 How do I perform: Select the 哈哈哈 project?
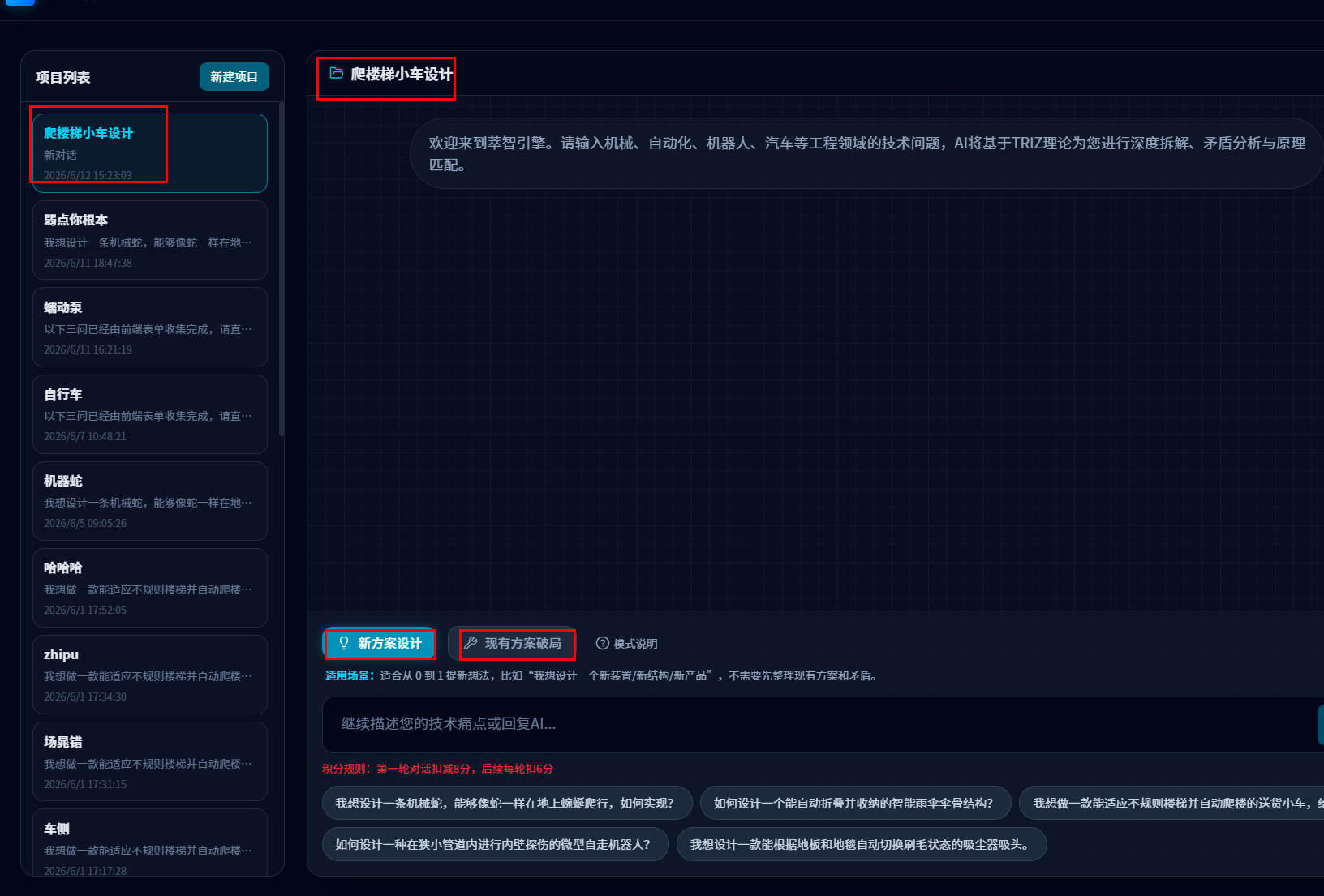[x=150, y=588]
